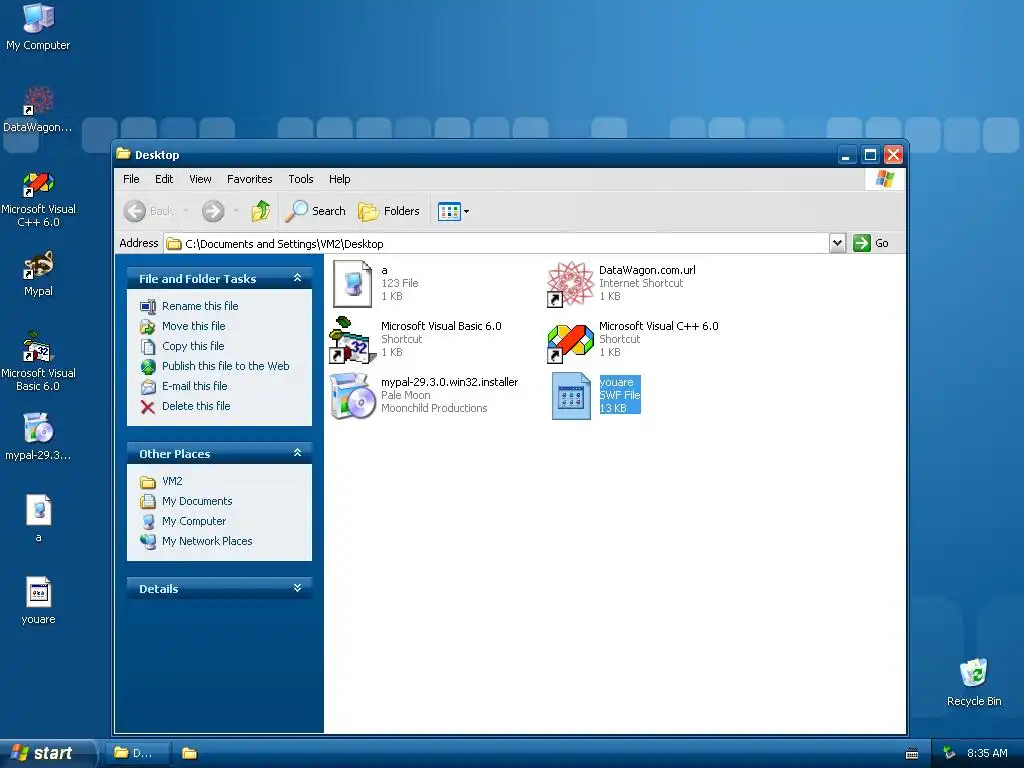Open Forward history dropdown arrow

click(236, 211)
